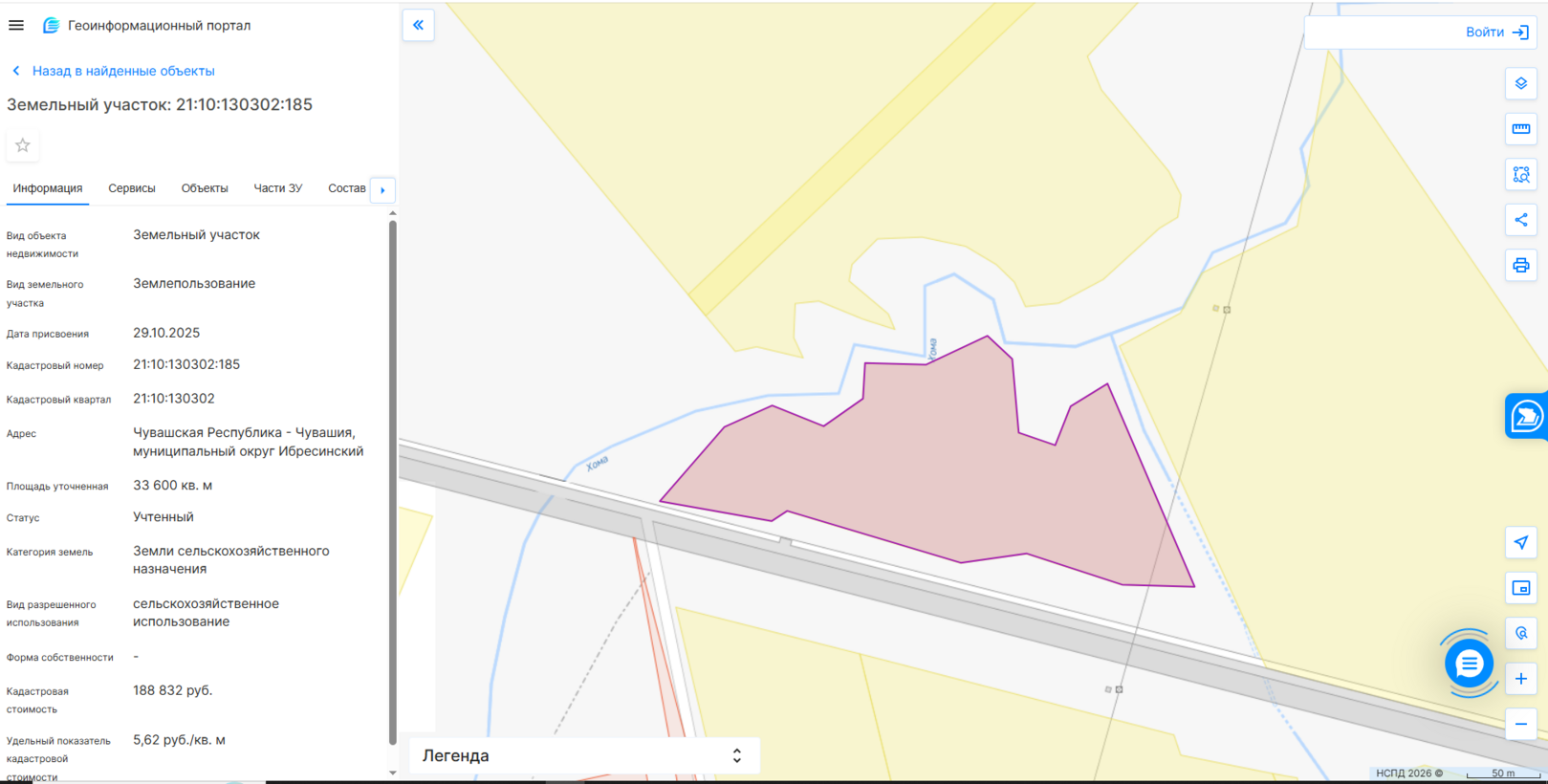Activate the area selection search tool

pos(1520,174)
